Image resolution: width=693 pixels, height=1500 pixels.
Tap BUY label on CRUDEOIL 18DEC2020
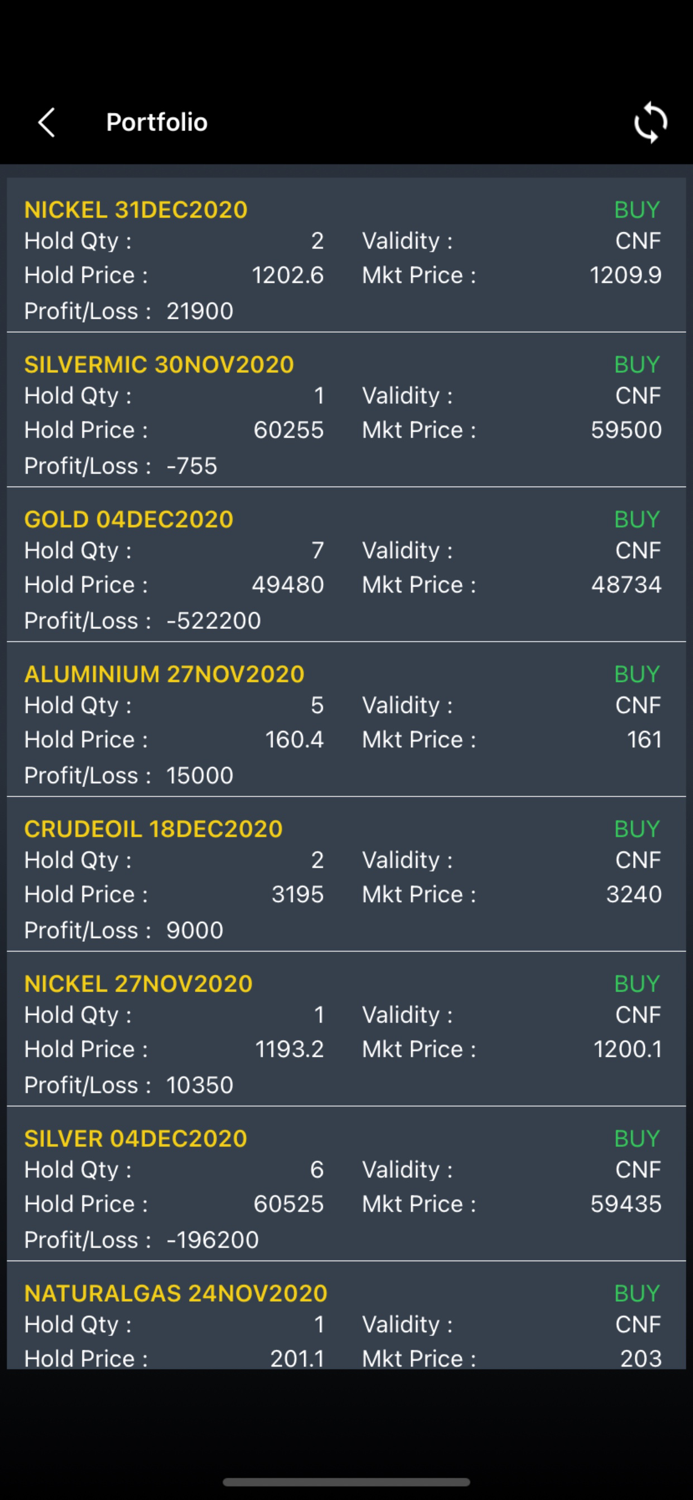point(637,828)
